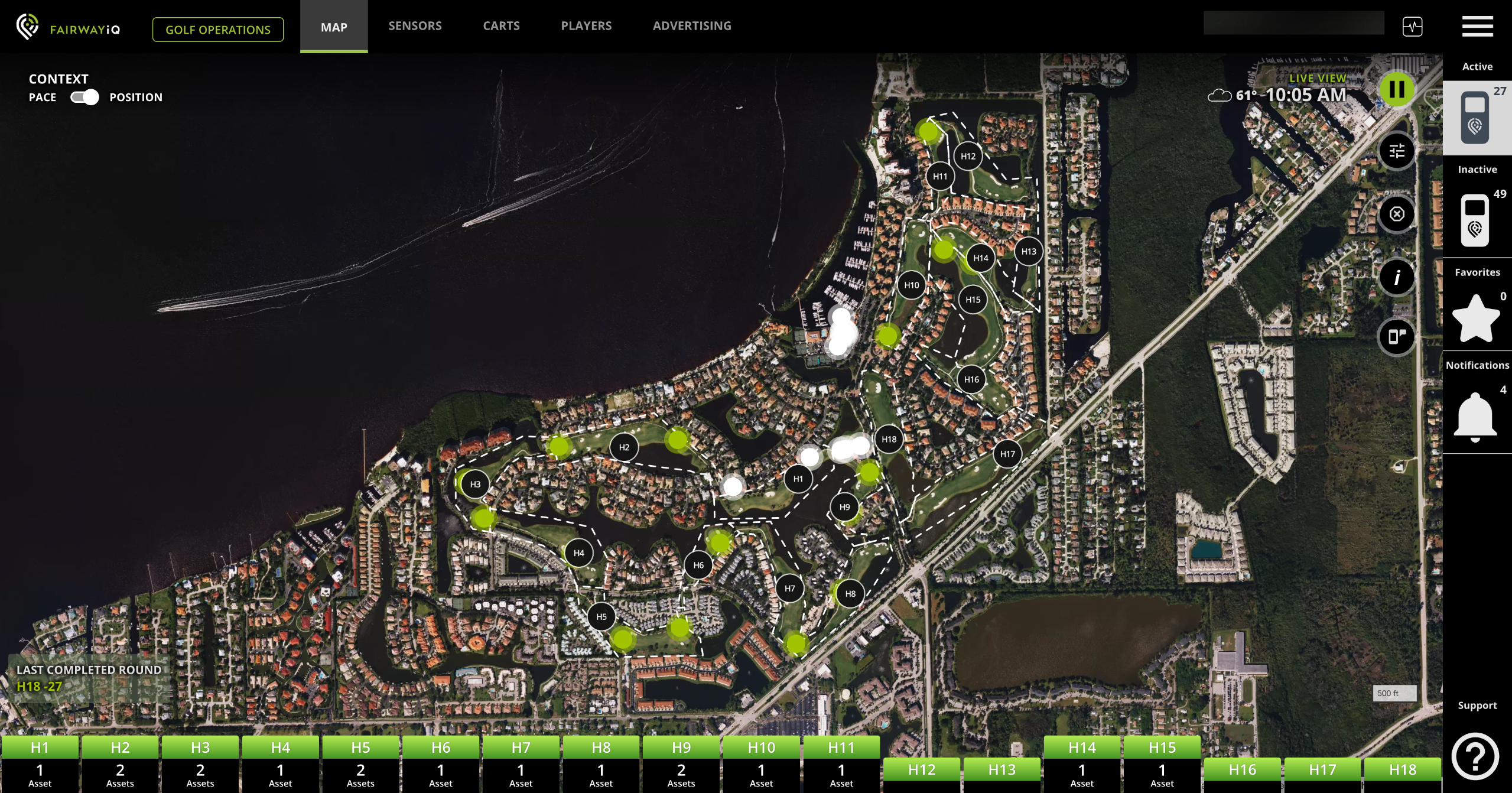This screenshot has height=793, width=1512.
Task: Click the Golf Operations button
Action: tap(218, 30)
